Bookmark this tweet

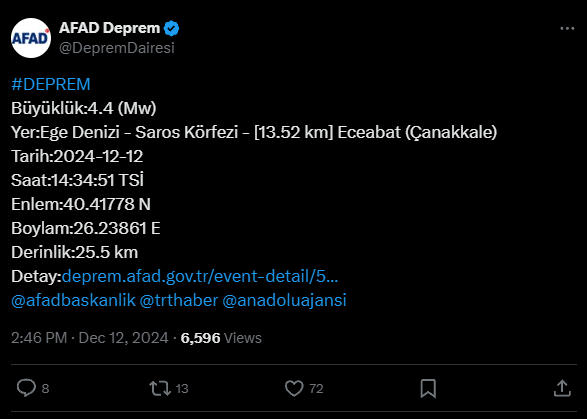point(428,388)
